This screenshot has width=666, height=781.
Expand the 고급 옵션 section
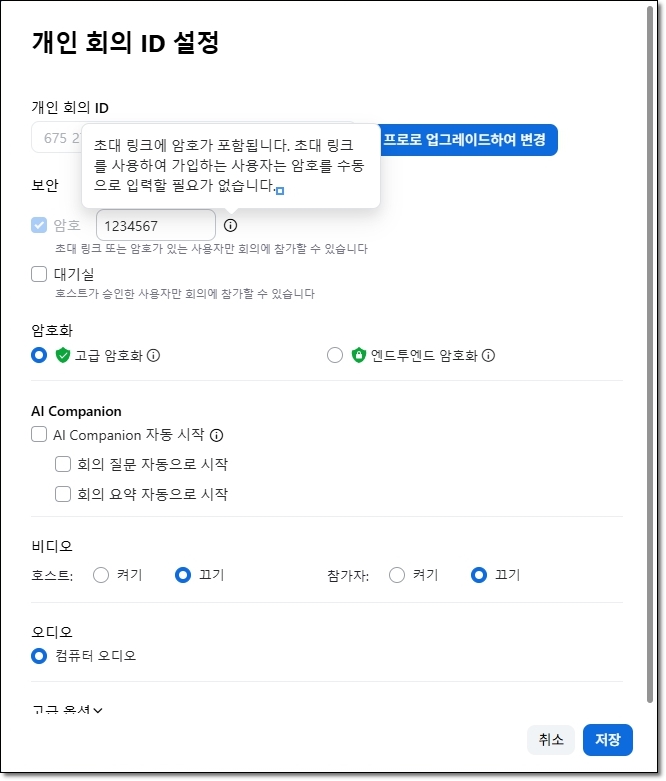pos(68,710)
